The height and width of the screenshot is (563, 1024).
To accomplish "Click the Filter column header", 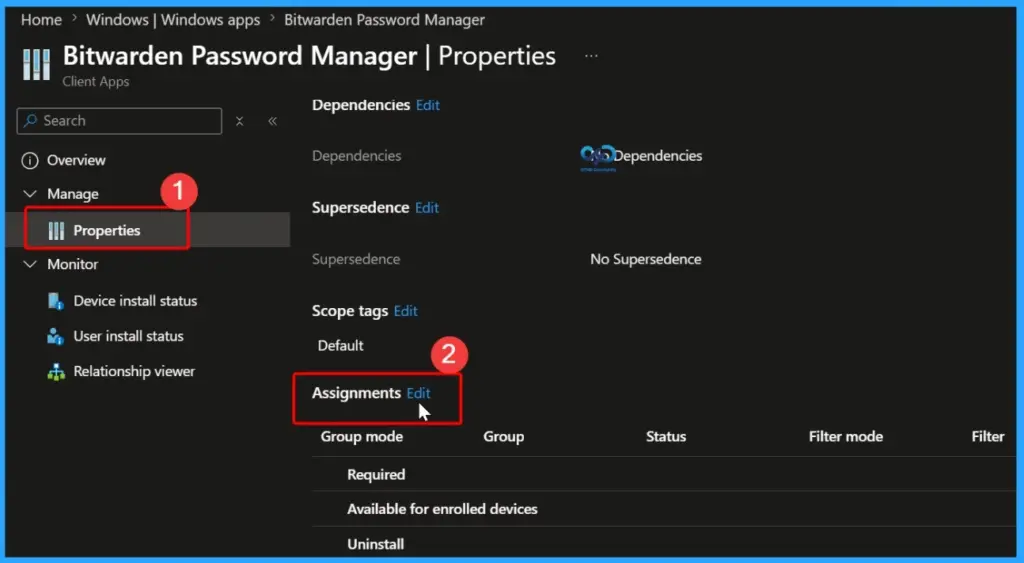I will pyautogui.click(x=988, y=437).
